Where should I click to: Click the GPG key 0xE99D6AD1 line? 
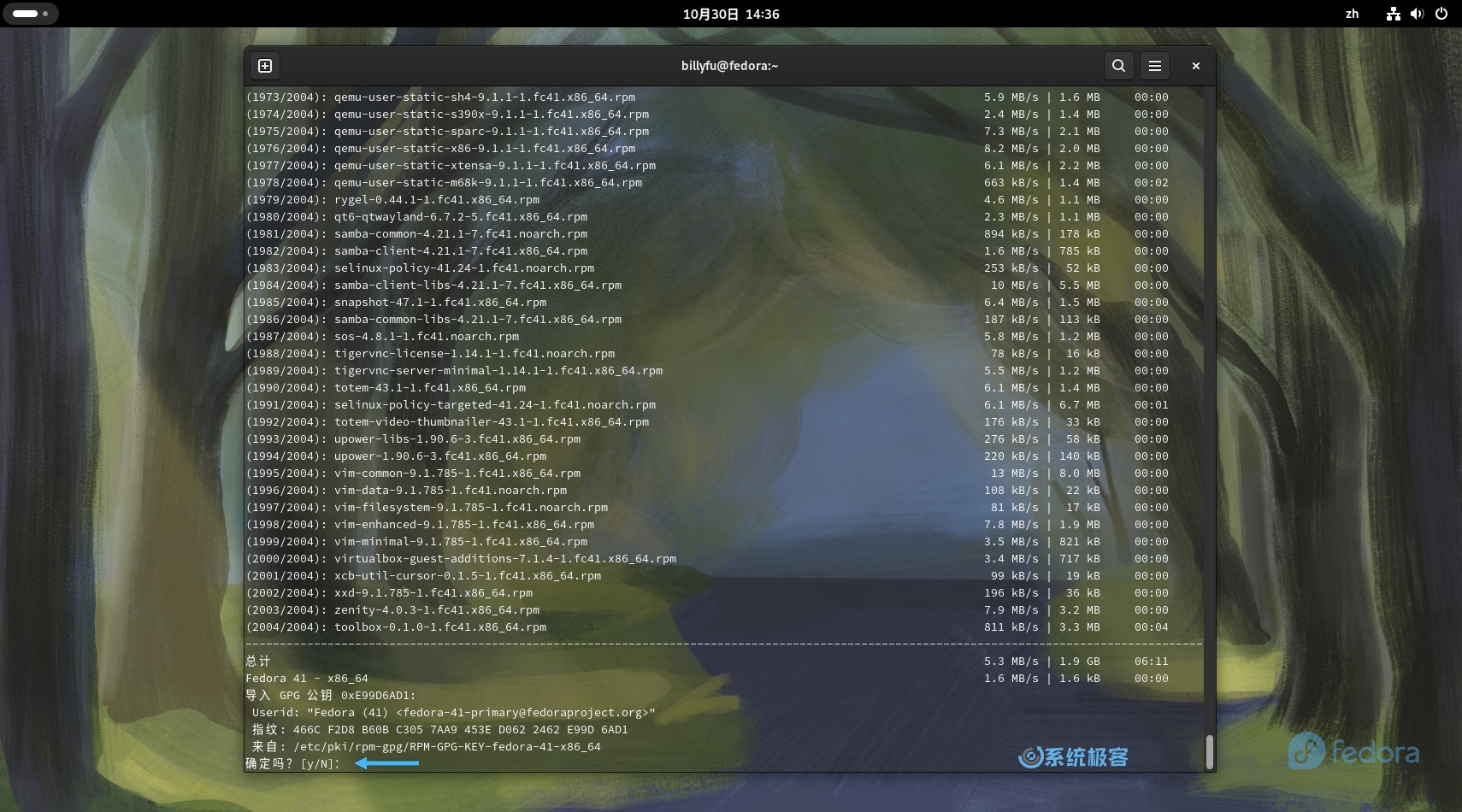pos(331,695)
